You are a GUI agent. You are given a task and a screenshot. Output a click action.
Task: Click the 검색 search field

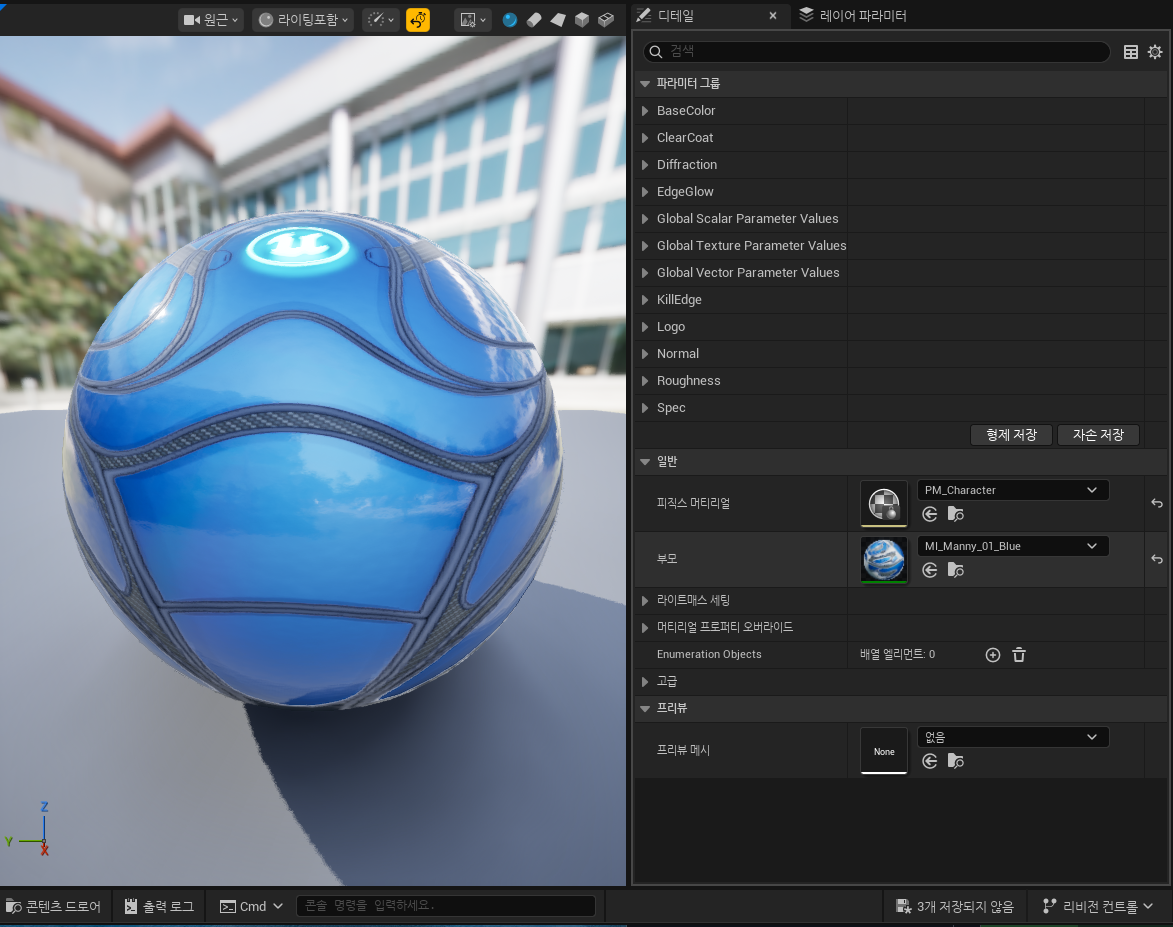click(x=876, y=51)
